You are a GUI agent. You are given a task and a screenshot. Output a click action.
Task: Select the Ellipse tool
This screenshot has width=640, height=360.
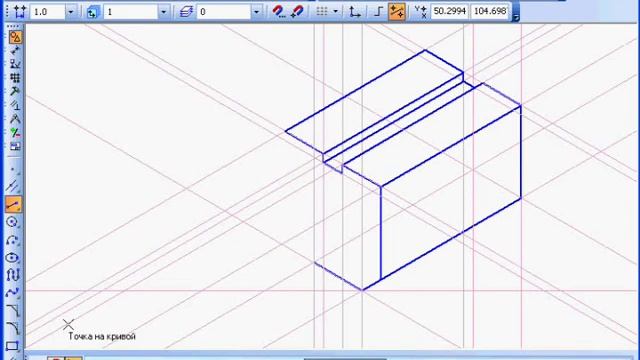pos(13,258)
